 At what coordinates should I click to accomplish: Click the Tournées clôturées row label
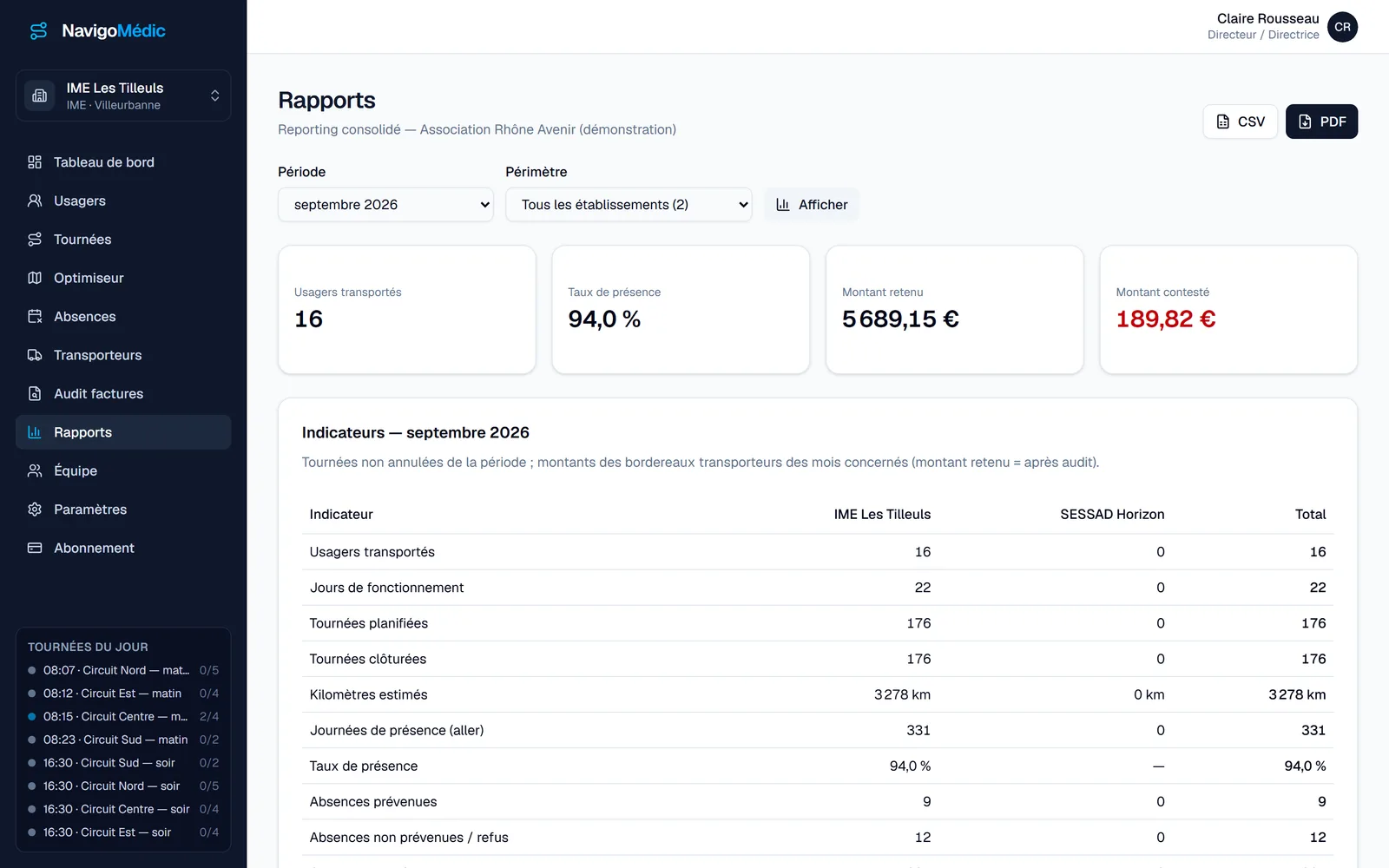[x=368, y=659]
